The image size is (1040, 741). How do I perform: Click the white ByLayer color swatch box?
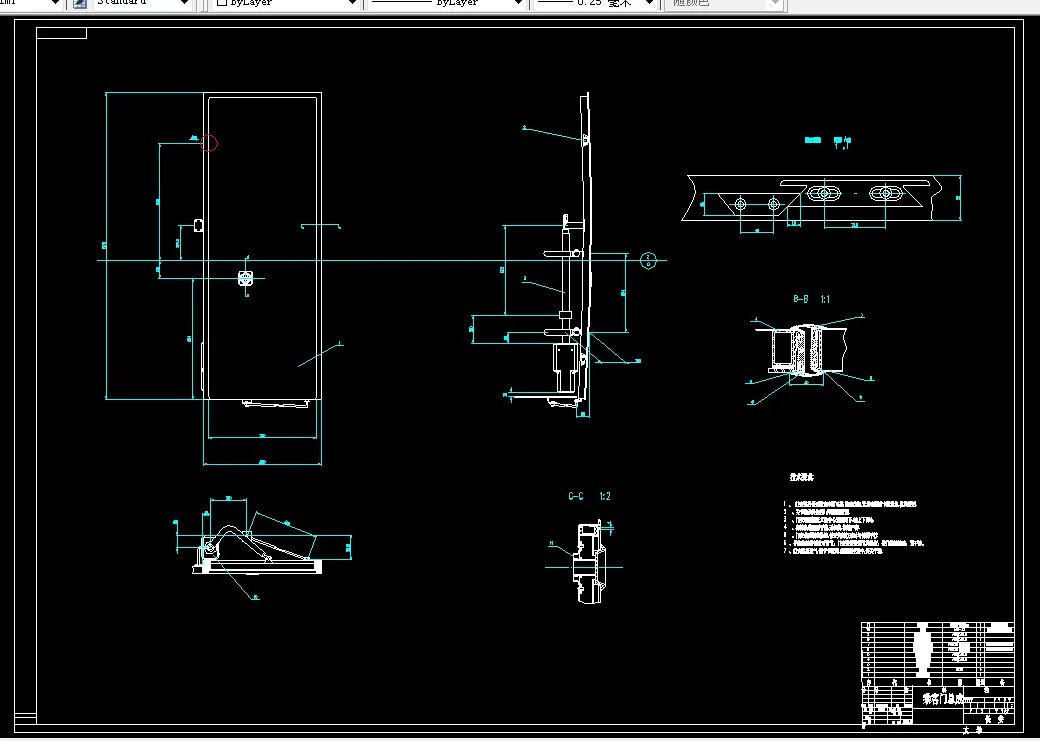point(222,3)
